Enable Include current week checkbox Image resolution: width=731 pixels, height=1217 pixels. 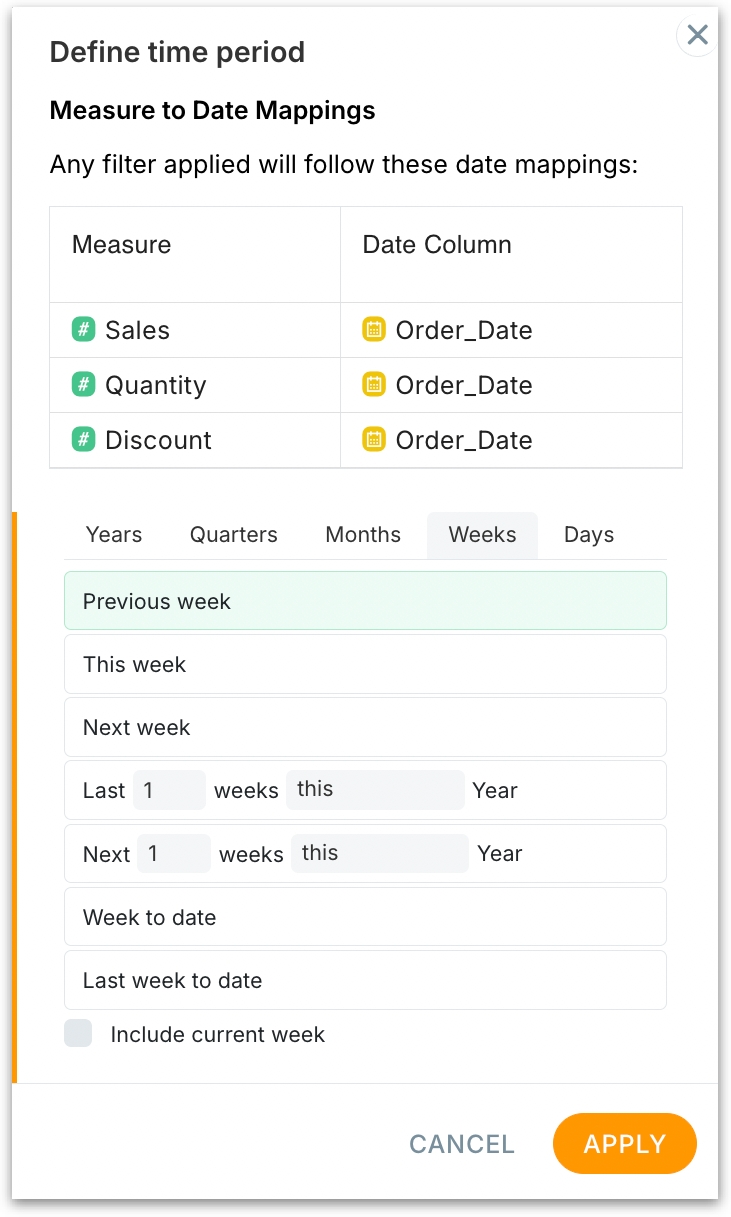78,1034
